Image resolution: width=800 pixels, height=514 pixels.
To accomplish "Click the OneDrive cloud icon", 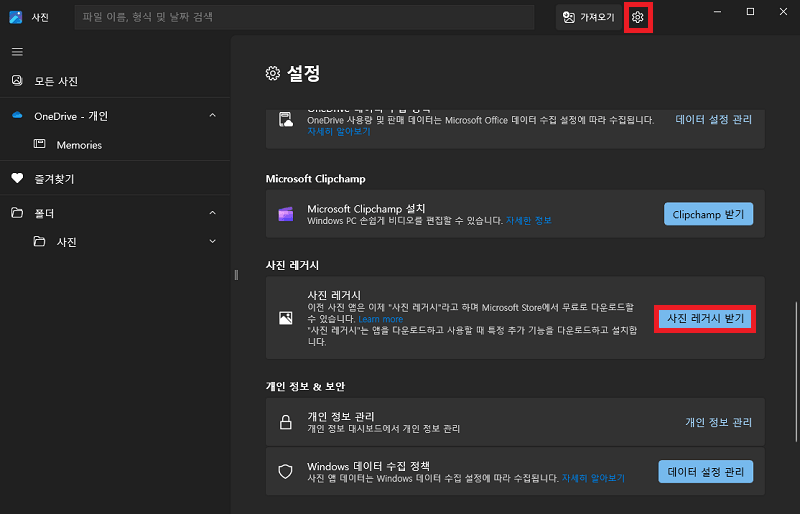I will pos(17,115).
